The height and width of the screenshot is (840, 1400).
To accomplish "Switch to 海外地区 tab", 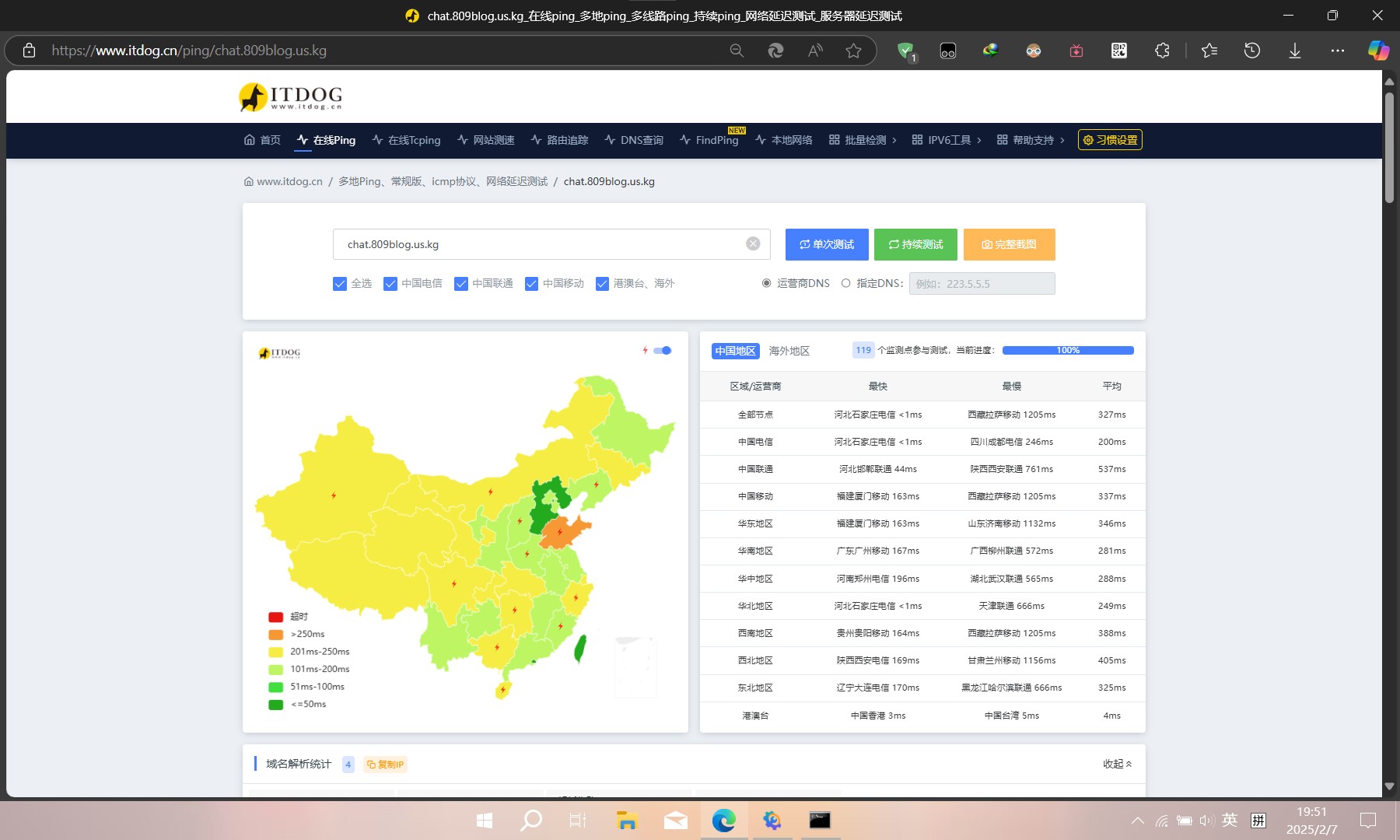I will 789,351.
